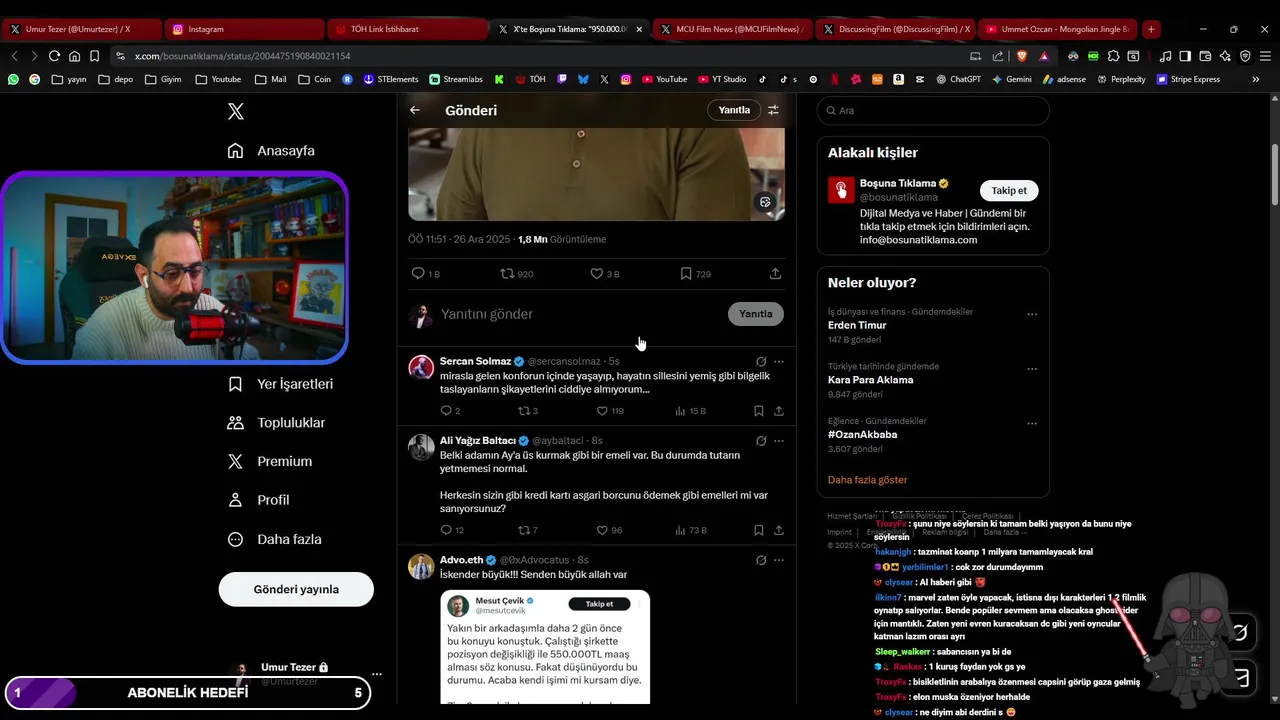Open the Giyim bookmarks folder
Image resolution: width=1280 pixels, height=720 pixels.
pyautogui.click(x=163, y=79)
